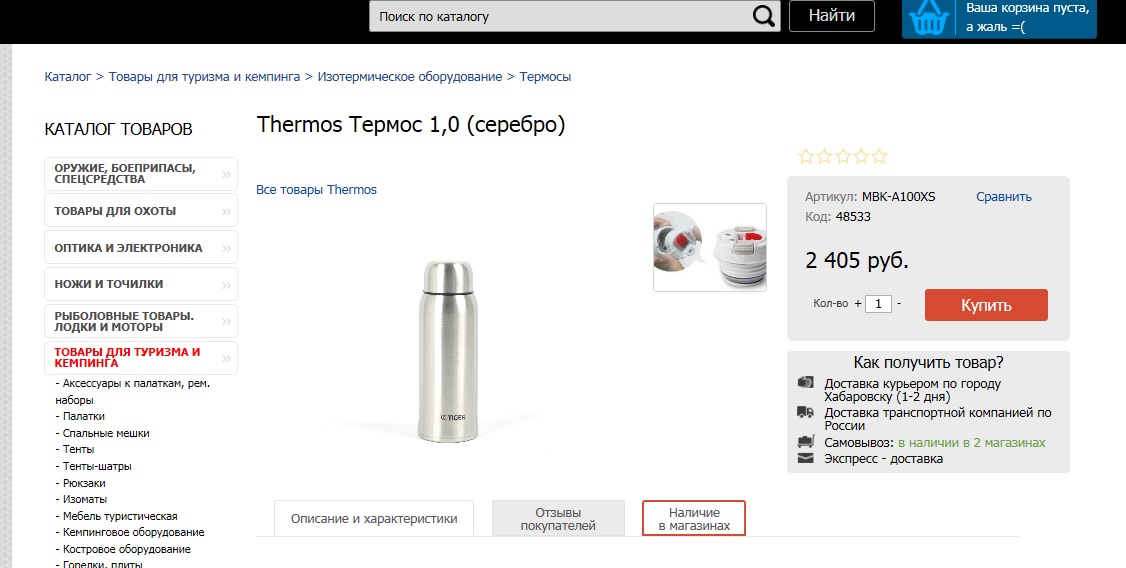Switch to the «Отзывы покупателей» tab
1126x568 pixels.
[558, 518]
